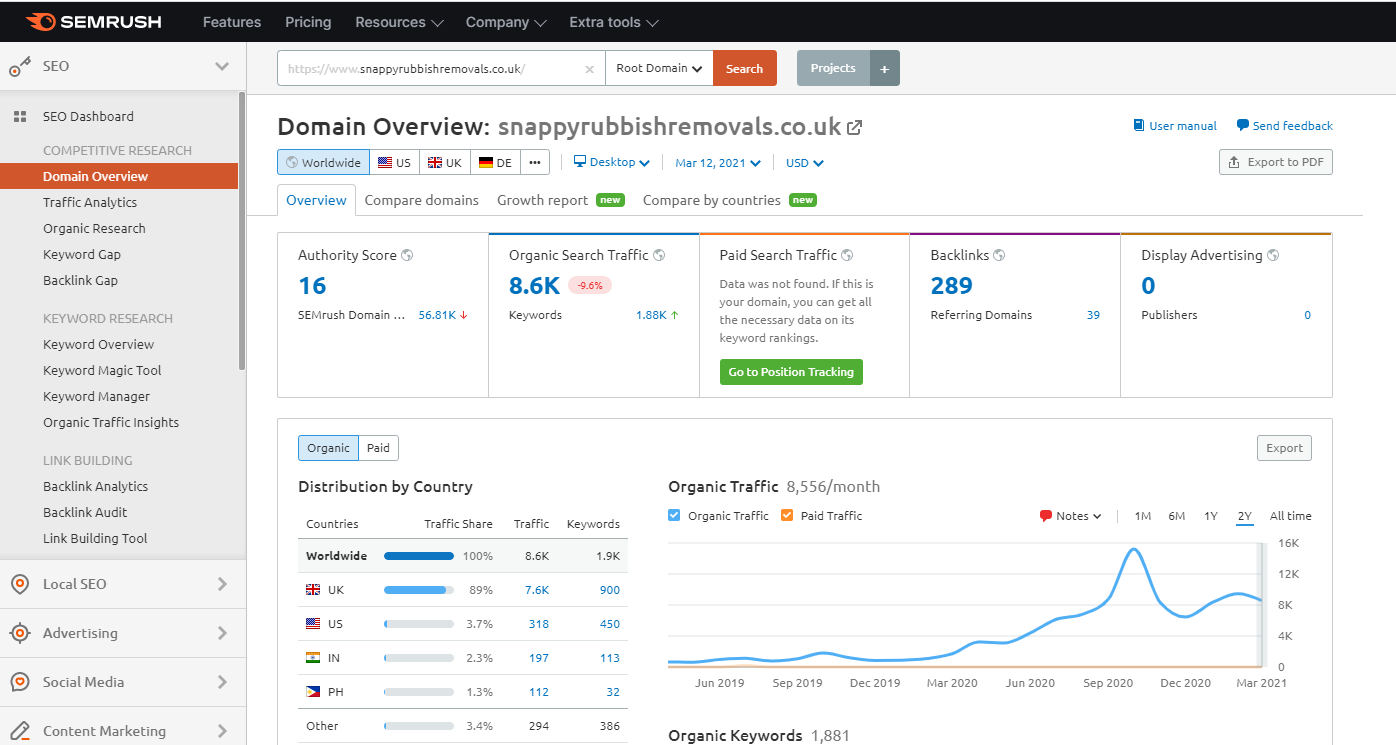Image resolution: width=1396 pixels, height=745 pixels.
Task: Collapse the SEO sidebar section
Action: pos(222,66)
